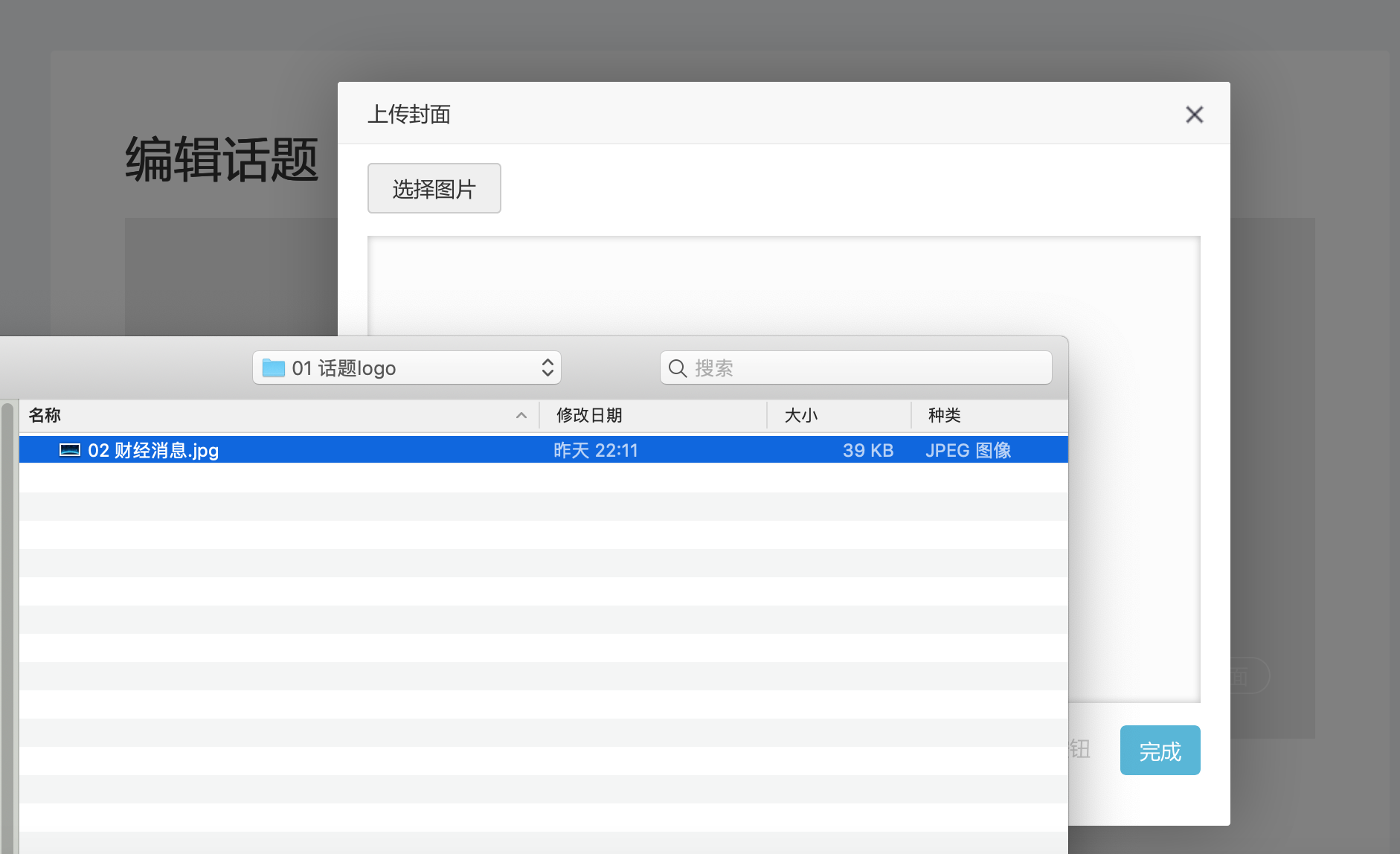Click the 搜索 search field
The width and height of the screenshot is (1400, 854).
click(x=855, y=367)
